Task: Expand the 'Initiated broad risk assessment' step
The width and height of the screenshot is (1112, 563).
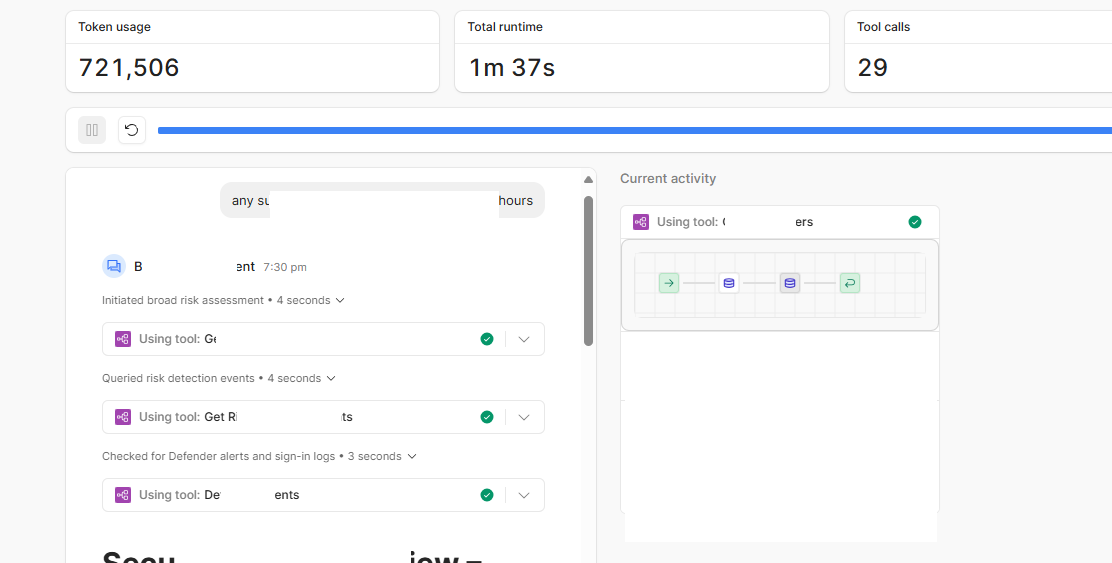Action: click(x=340, y=300)
